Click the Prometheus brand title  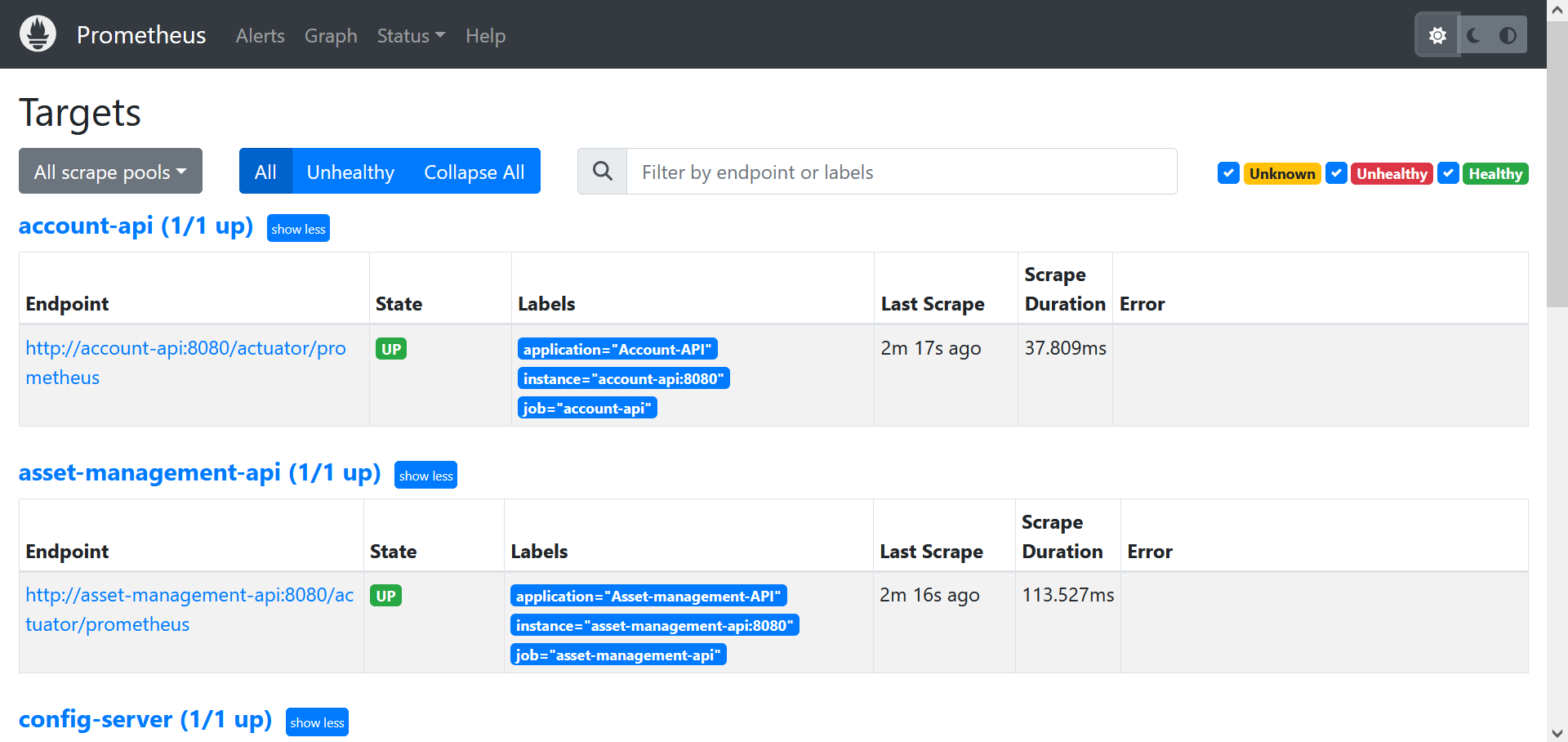coord(141,35)
